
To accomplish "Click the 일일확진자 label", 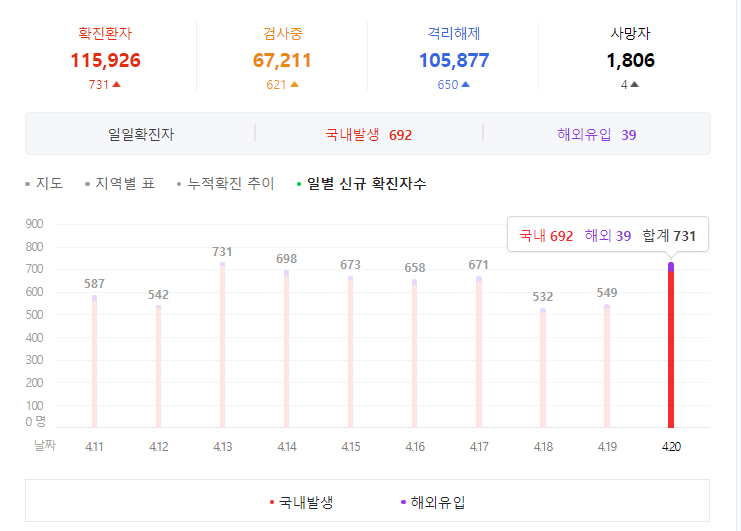I will tap(141, 134).
